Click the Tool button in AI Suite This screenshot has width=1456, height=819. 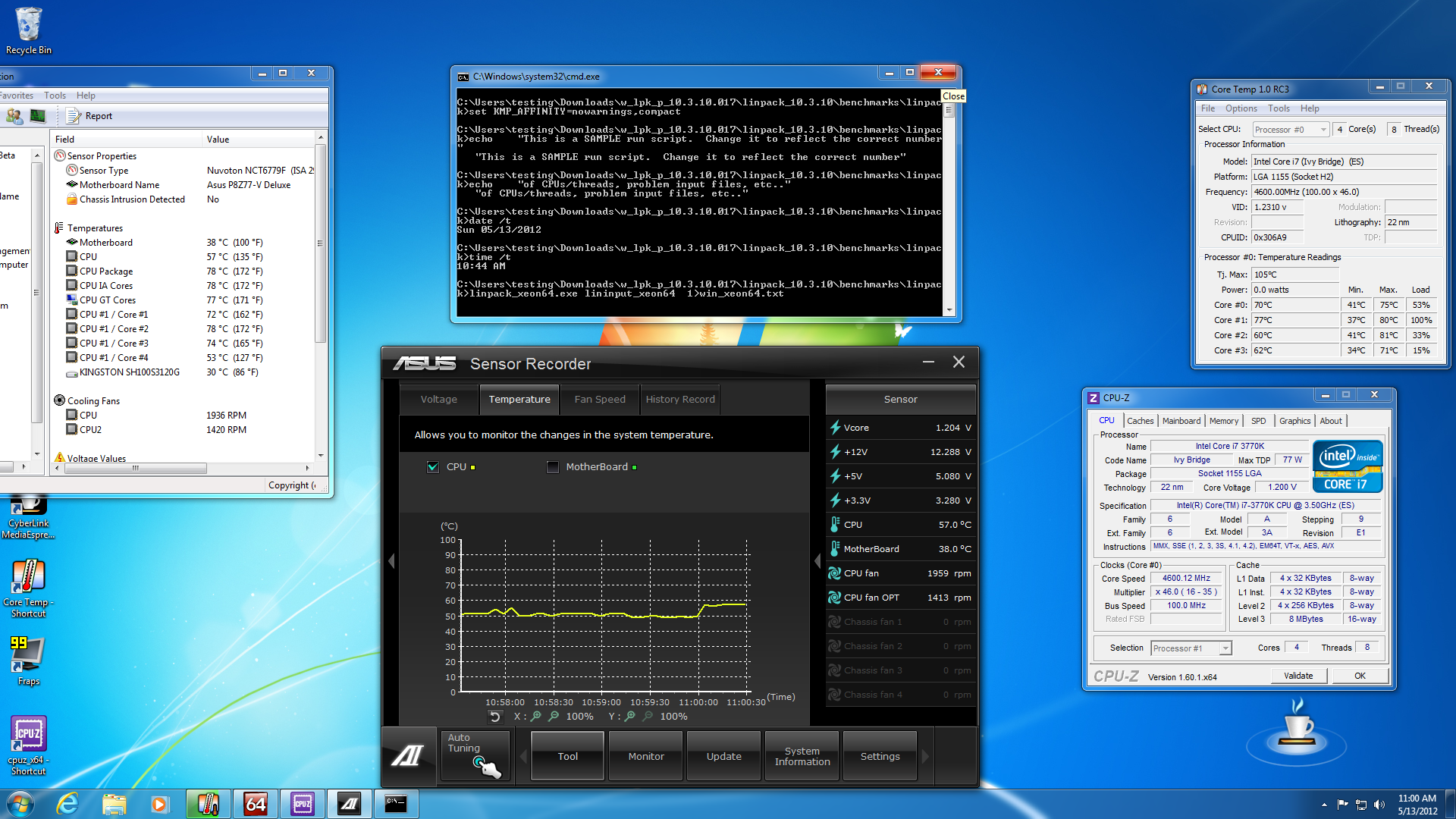568,756
